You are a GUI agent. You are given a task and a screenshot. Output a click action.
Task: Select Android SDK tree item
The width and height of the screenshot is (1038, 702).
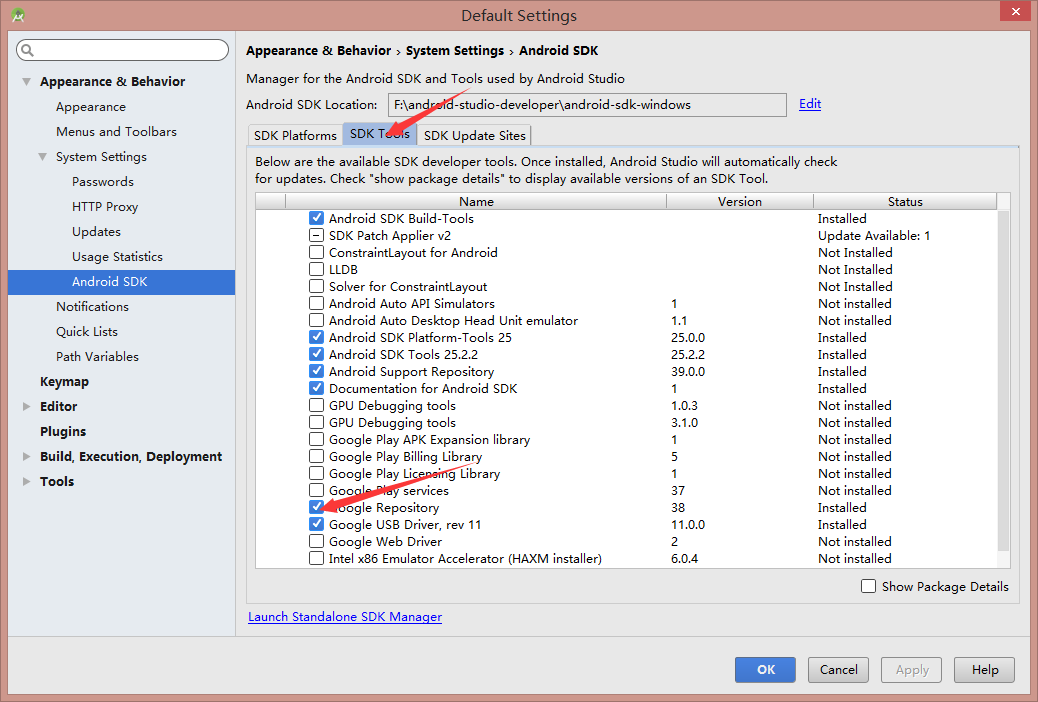(x=121, y=281)
